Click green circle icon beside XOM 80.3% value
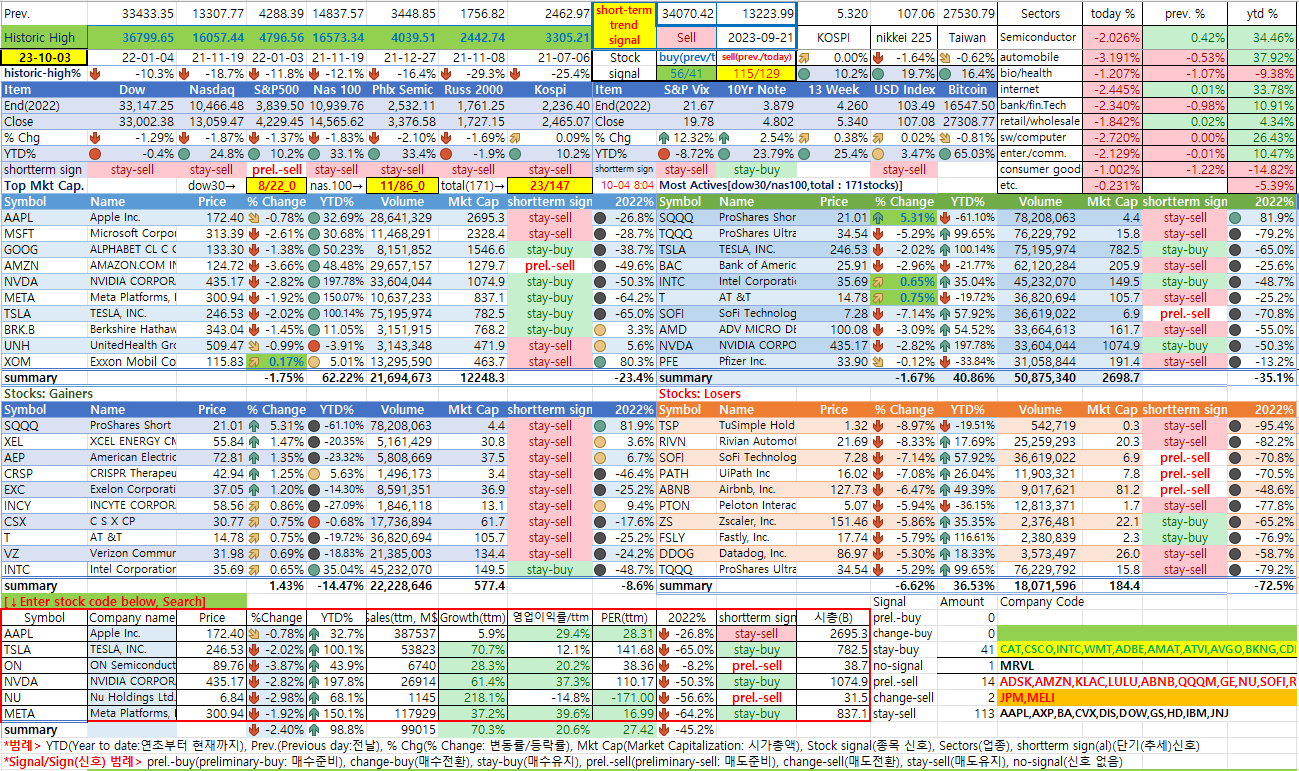This screenshot has width=1299, height=771. click(x=600, y=362)
